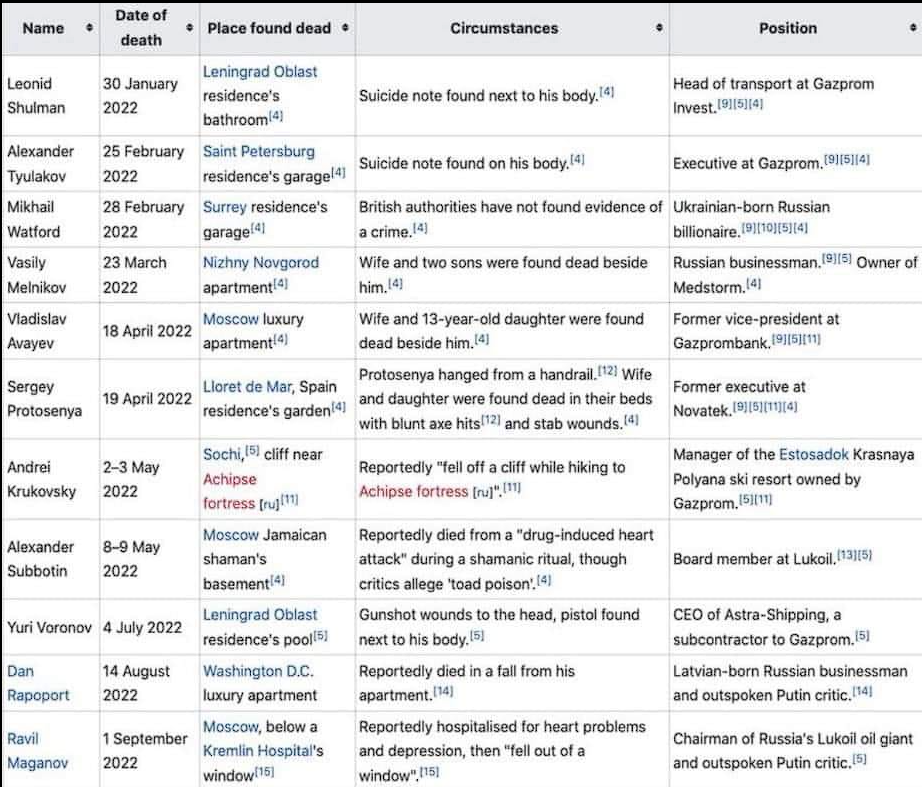Sort by Position column arrows
The height and width of the screenshot is (787, 922).
913,28
